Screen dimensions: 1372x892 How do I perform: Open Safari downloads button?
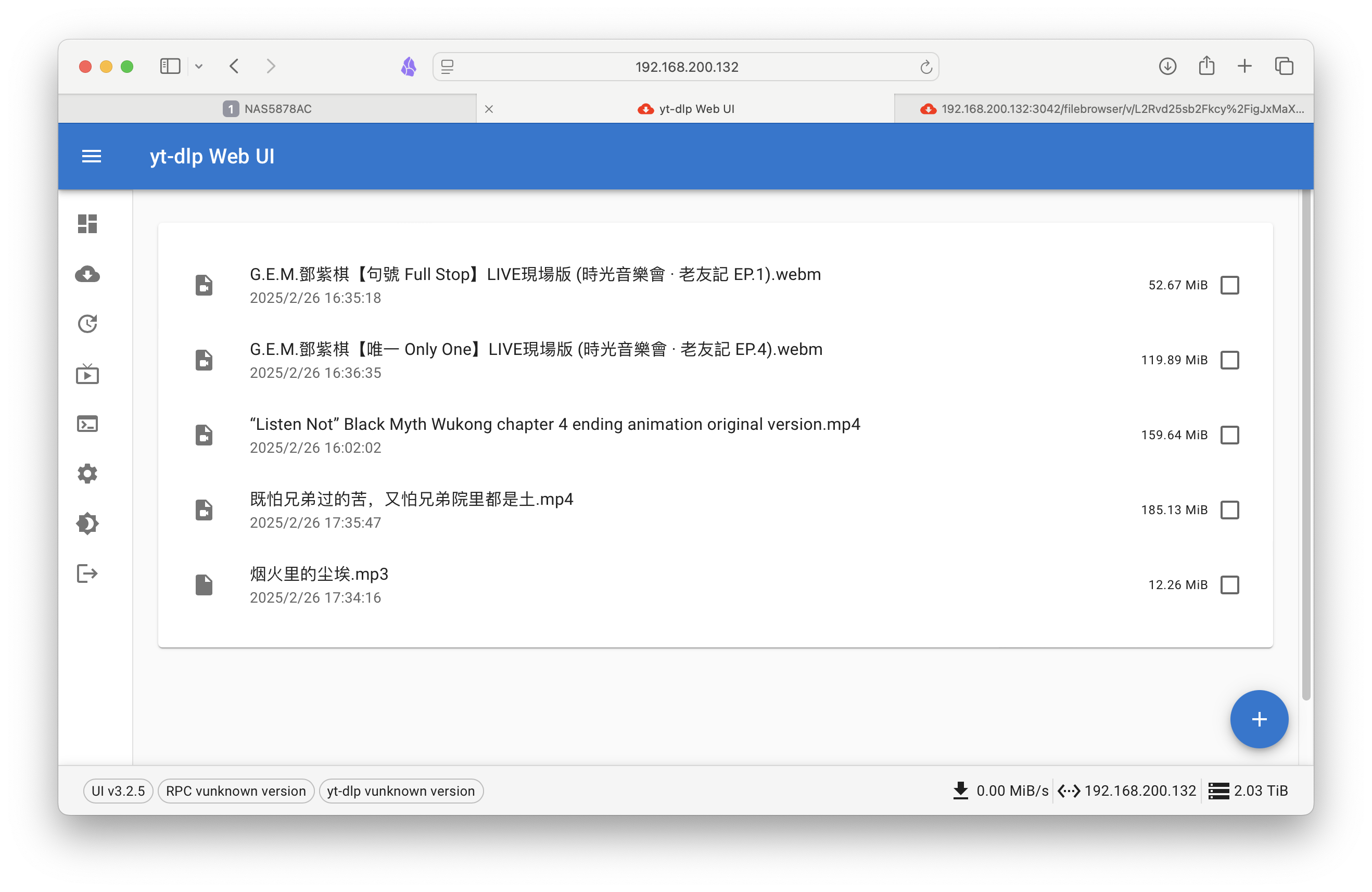click(x=1168, y=66)
